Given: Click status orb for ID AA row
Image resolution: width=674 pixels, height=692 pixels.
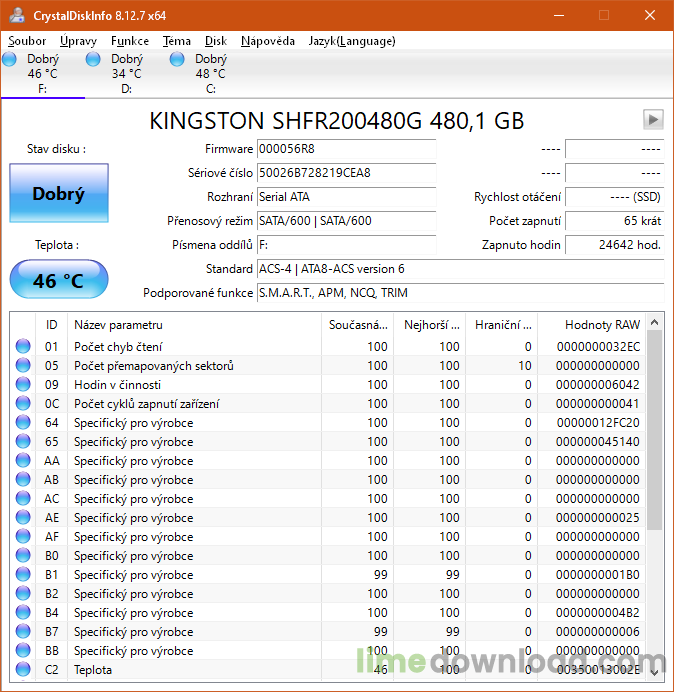Looking at the screenshot, I should [23, 460].
